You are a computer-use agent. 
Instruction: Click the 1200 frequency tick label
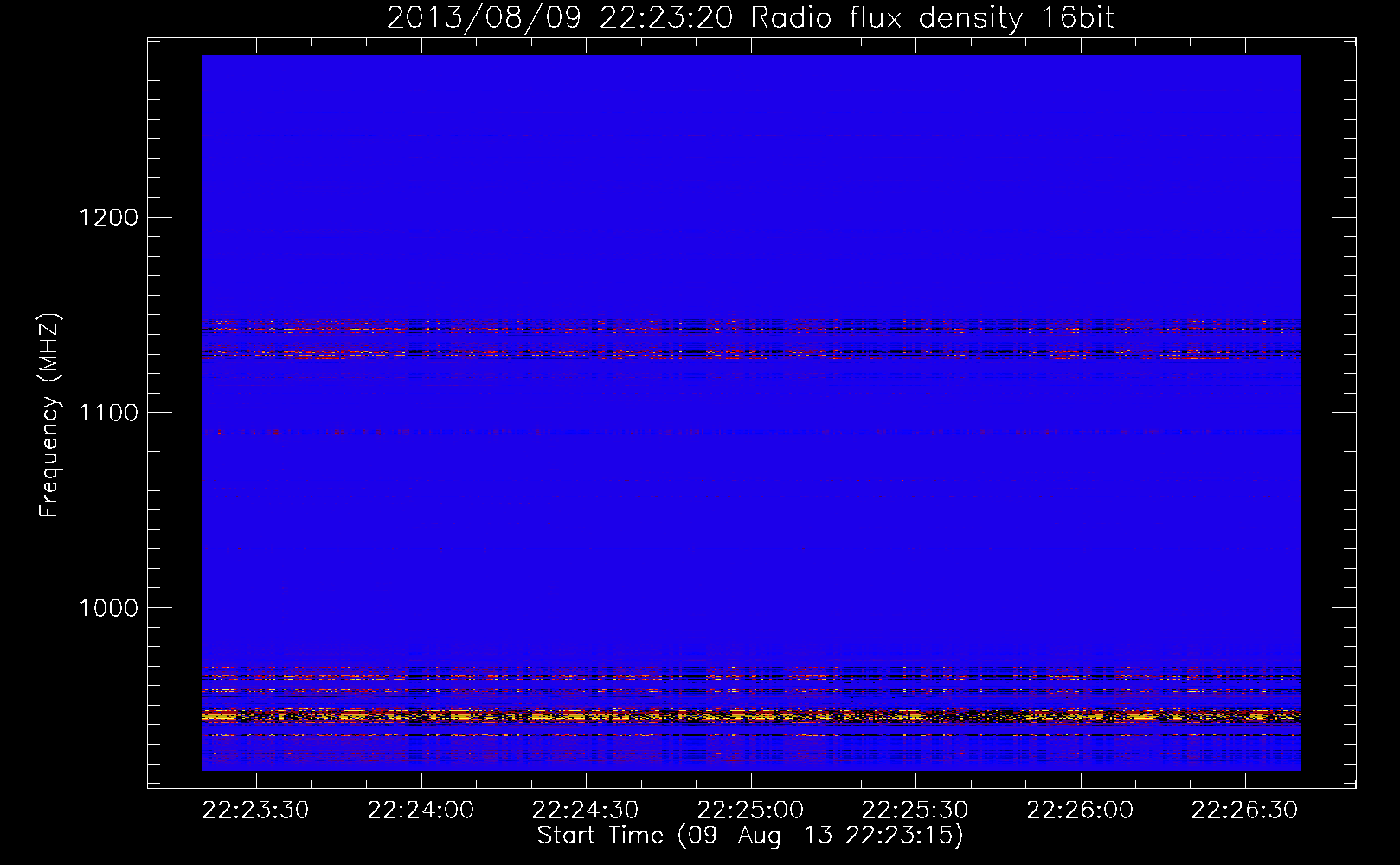108,217
